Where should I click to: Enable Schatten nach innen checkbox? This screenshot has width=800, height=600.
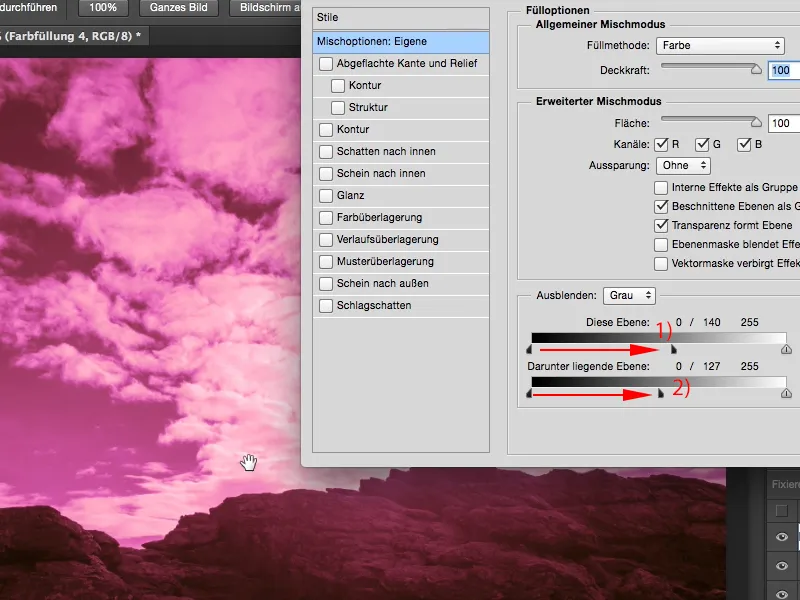click(x=326, y=152)
